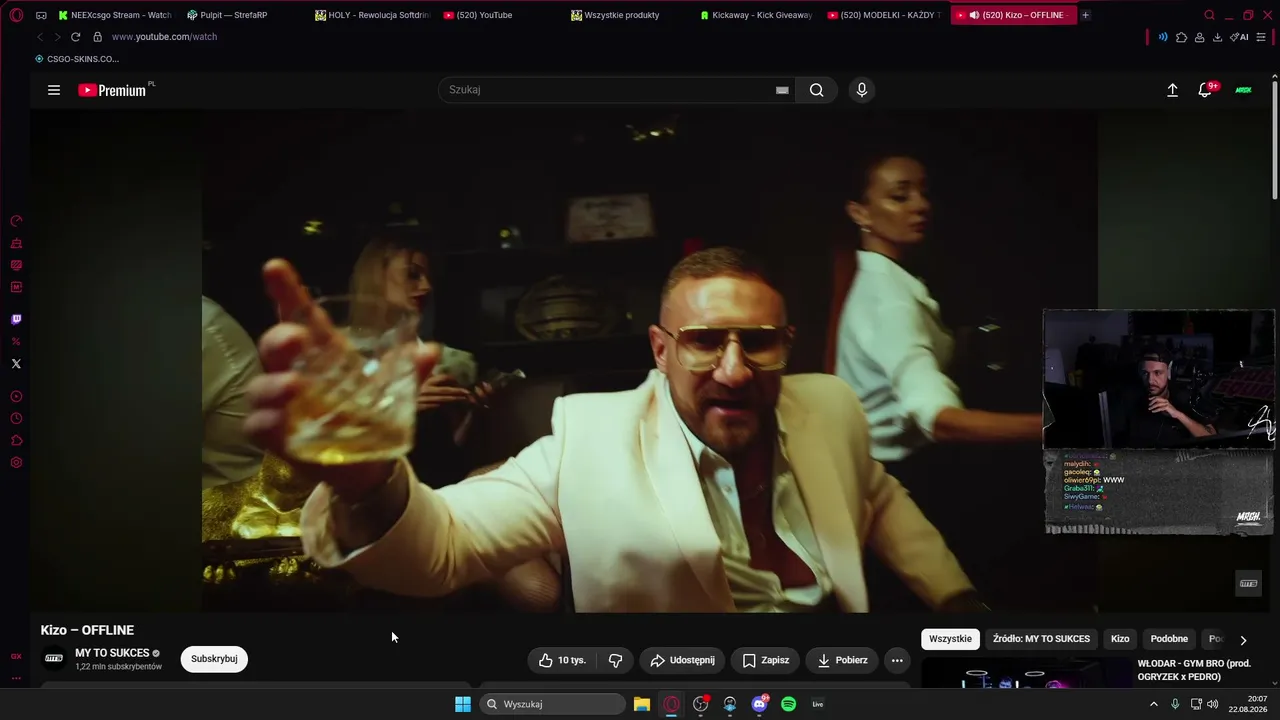Open the Windows Start menu
The image size is (1280, 720).
coord(463,704)
